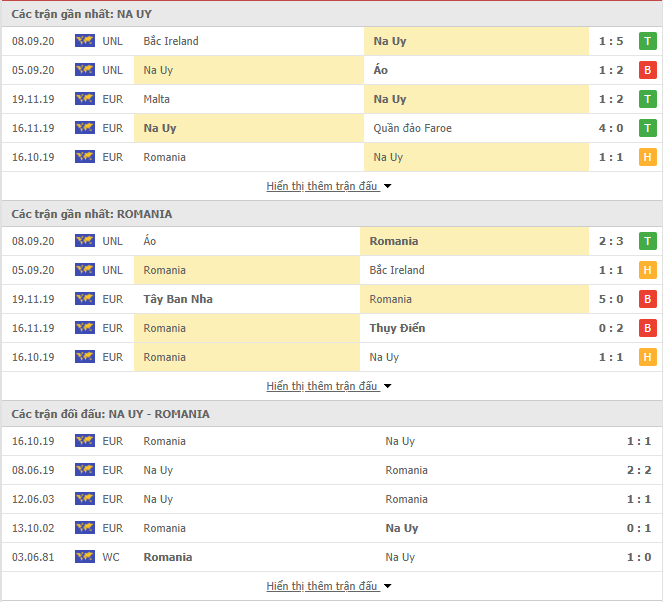The width and height of the screenshot is (663, 602).
Task: Expand more head-to-head Na Uy - Romania matches
Action: (329, 586)
